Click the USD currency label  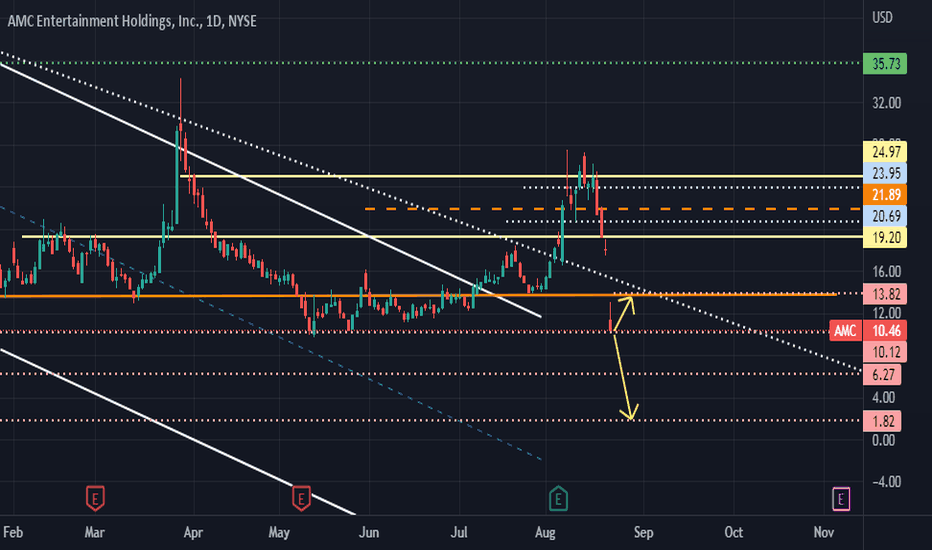882,17
